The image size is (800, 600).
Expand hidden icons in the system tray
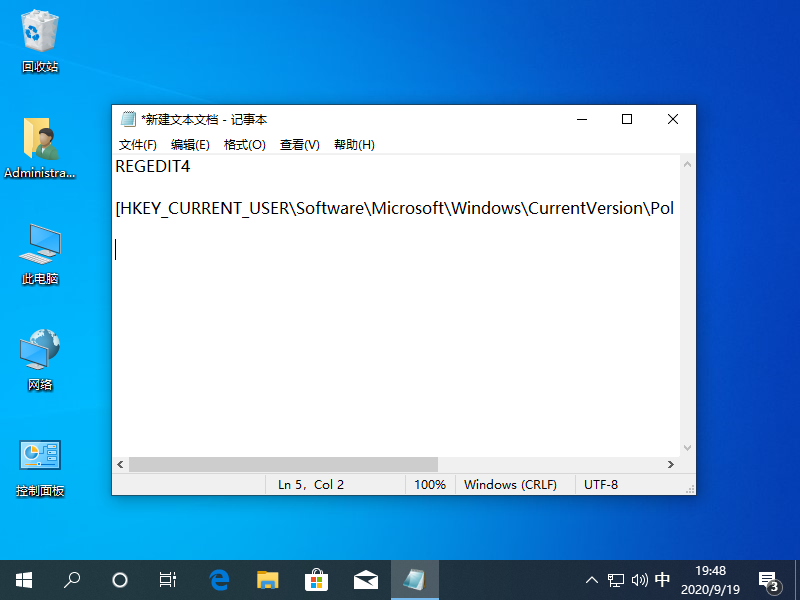pos(592,579)
